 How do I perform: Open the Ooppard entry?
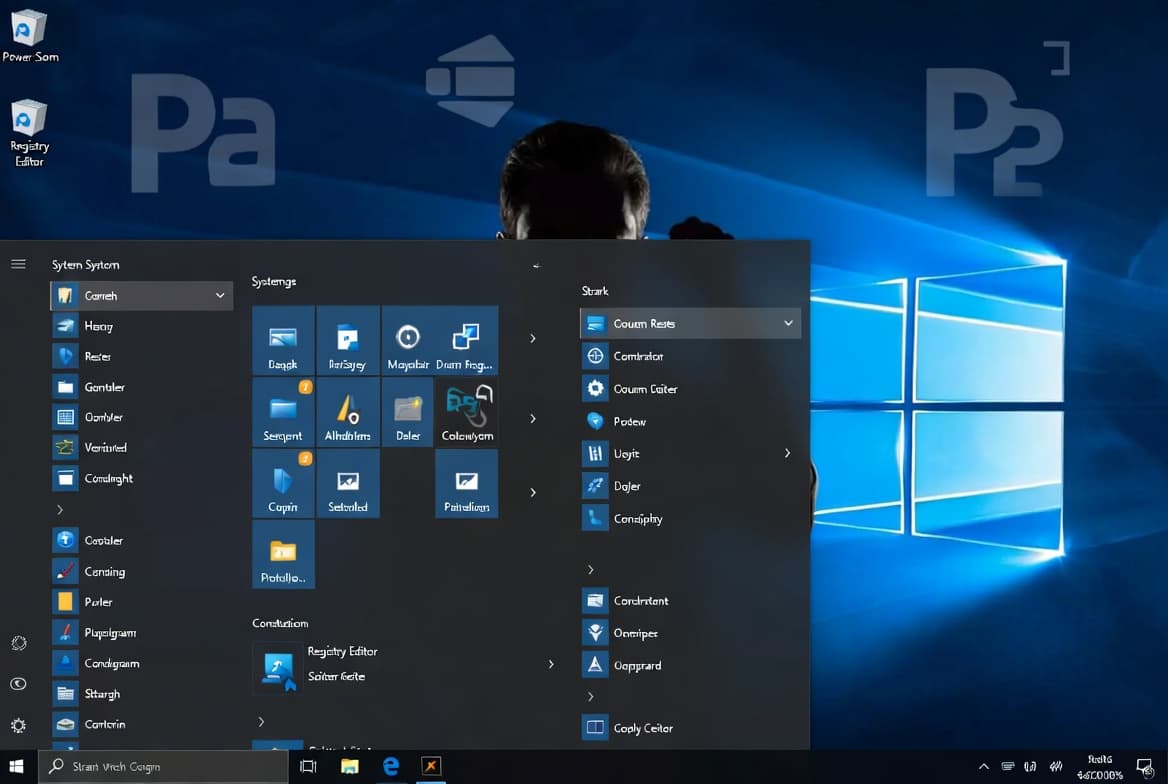637,665
